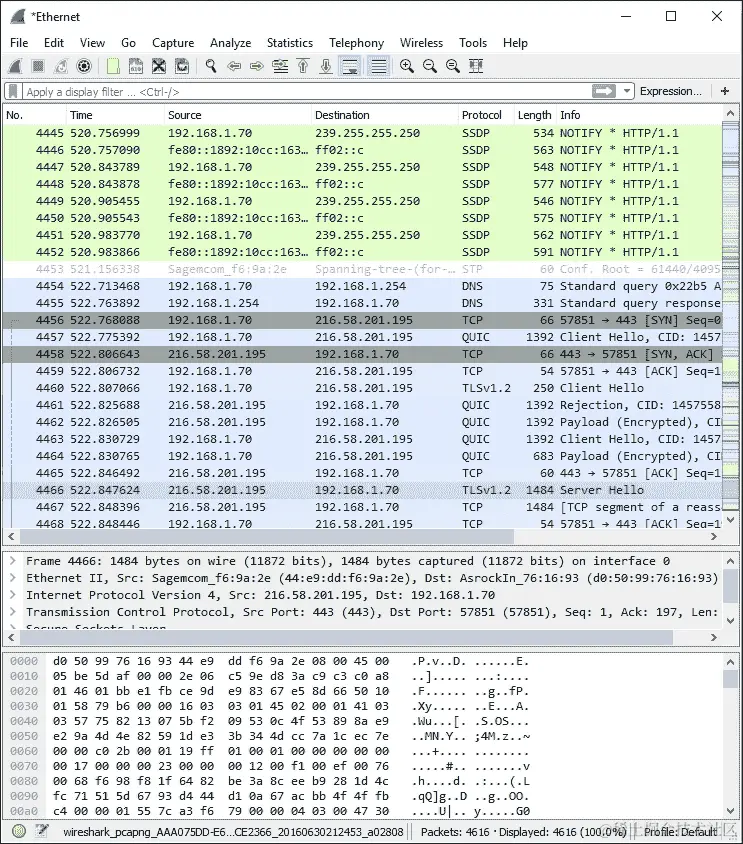Add a display filter button with plus
The height and width of the screenshot is (844, 743).
[725, 91]
